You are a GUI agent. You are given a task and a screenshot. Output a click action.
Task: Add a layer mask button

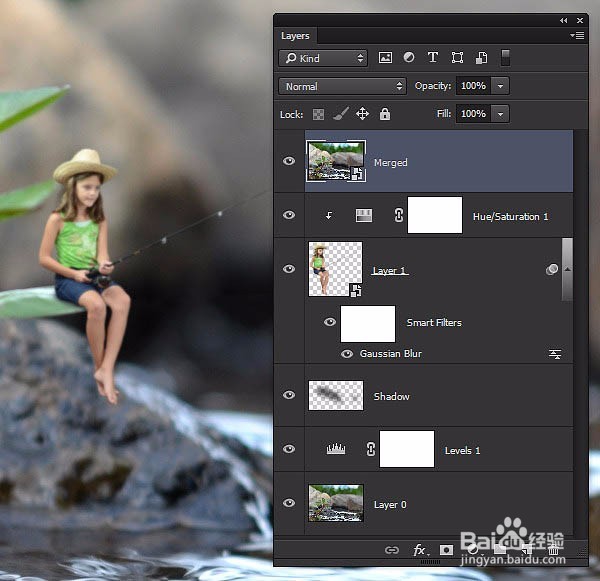pyautogui.click(x=446, y=550)
